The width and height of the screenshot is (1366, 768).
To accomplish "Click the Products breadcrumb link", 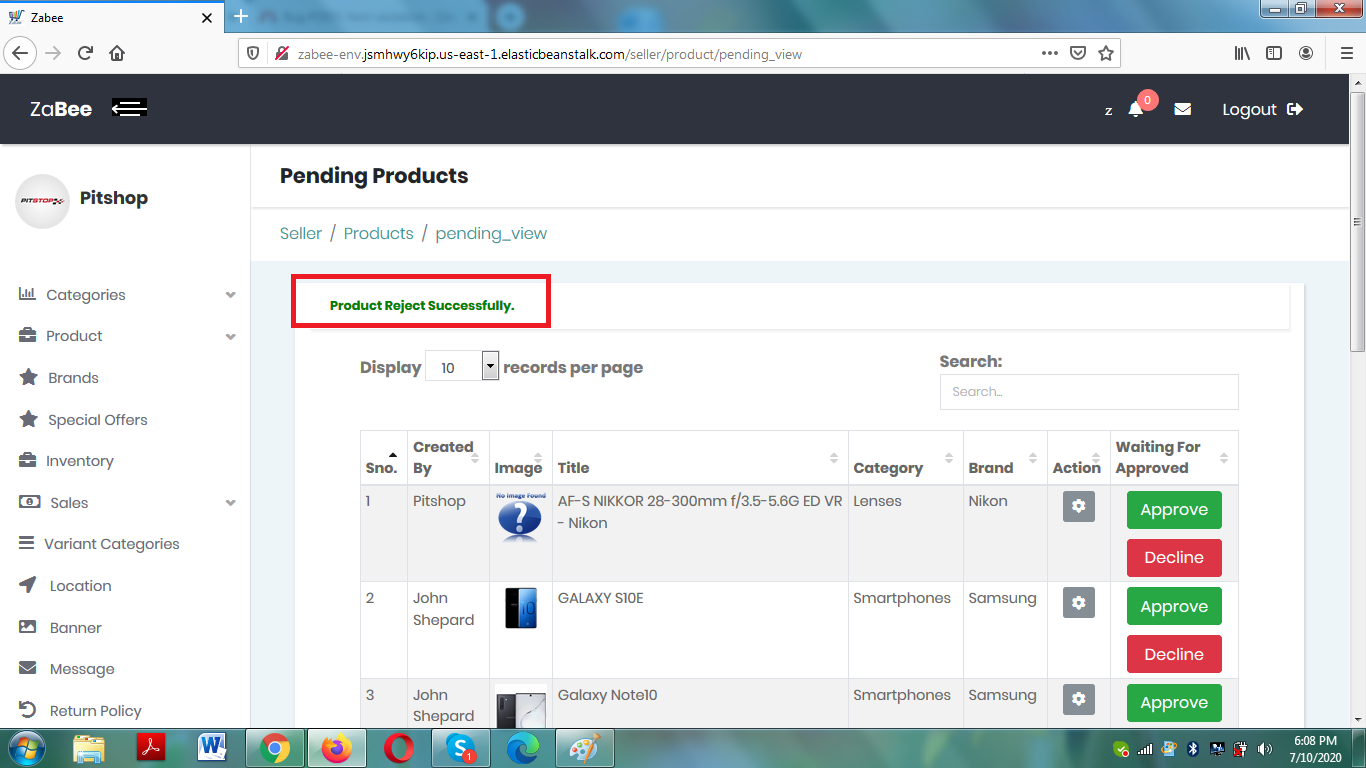I will [x=378, y=233].
